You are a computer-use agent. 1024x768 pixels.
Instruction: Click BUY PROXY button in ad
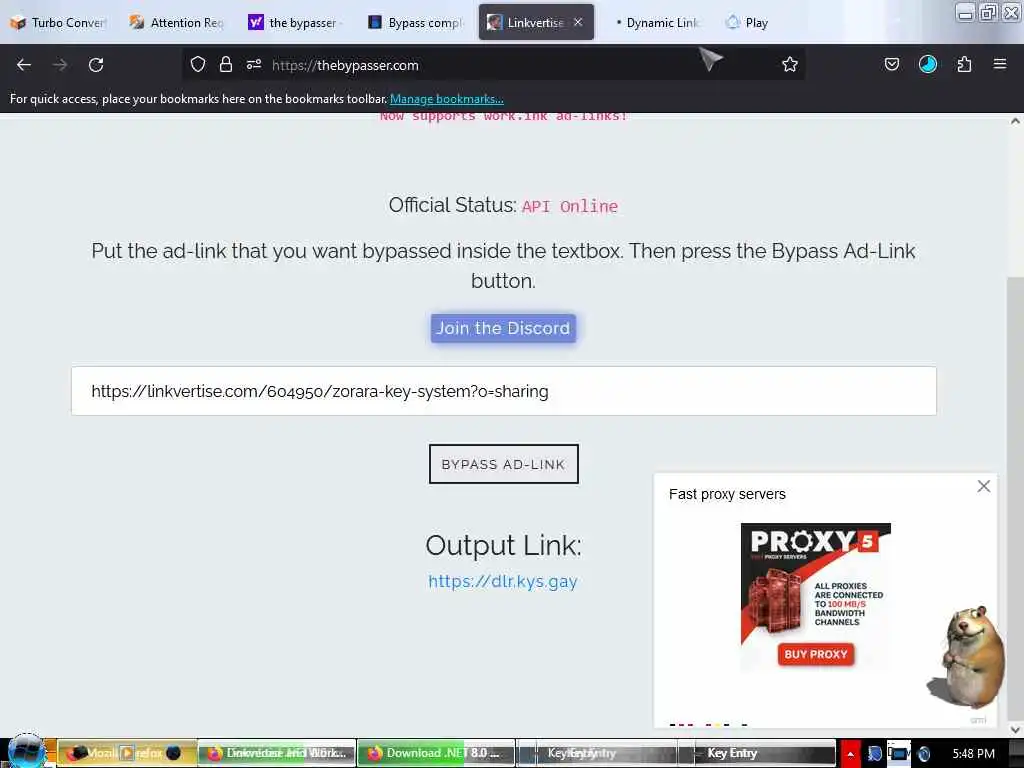coord(816,654)
